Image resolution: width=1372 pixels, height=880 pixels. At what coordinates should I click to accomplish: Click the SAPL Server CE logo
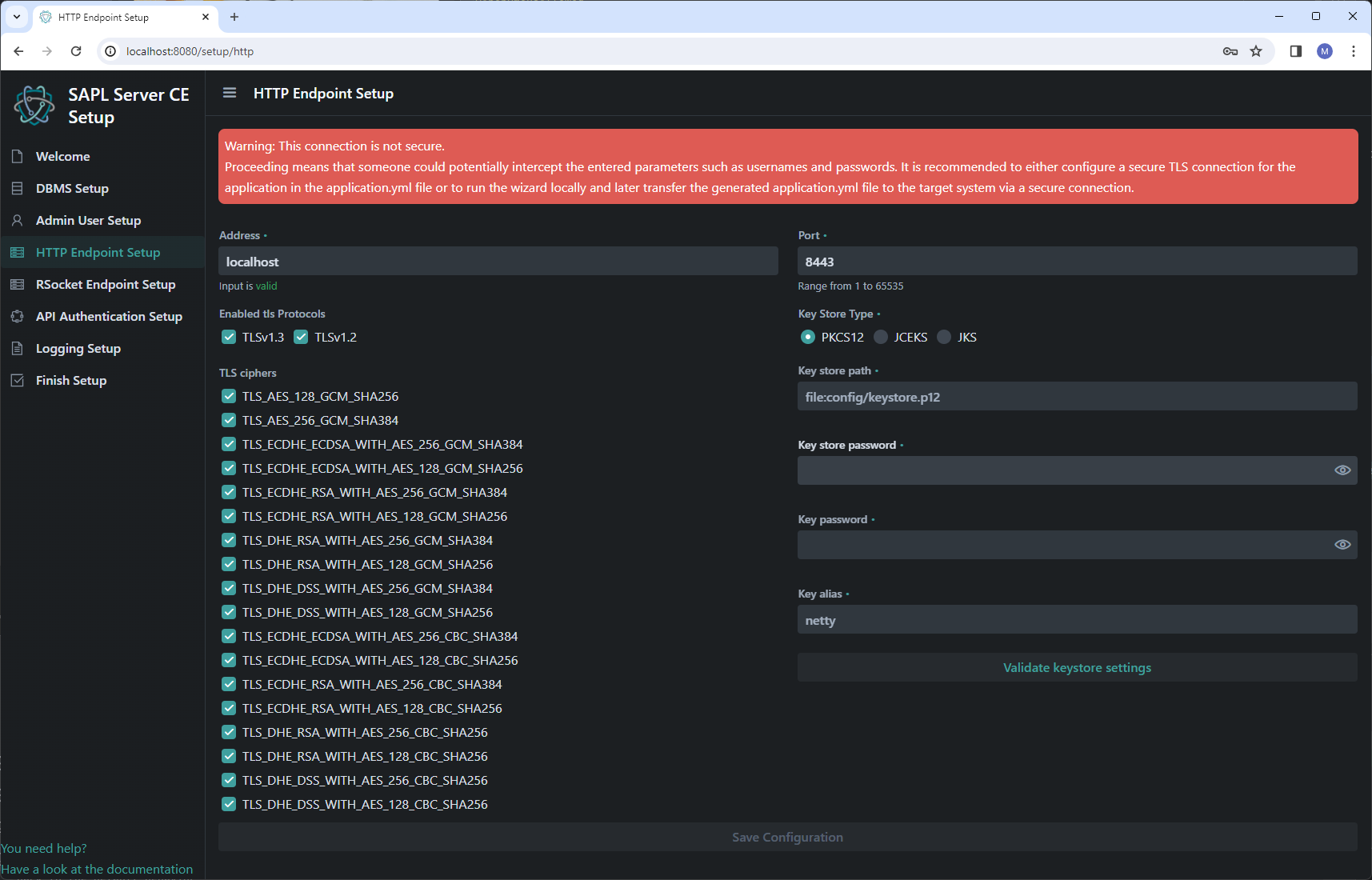pos(34,106)
